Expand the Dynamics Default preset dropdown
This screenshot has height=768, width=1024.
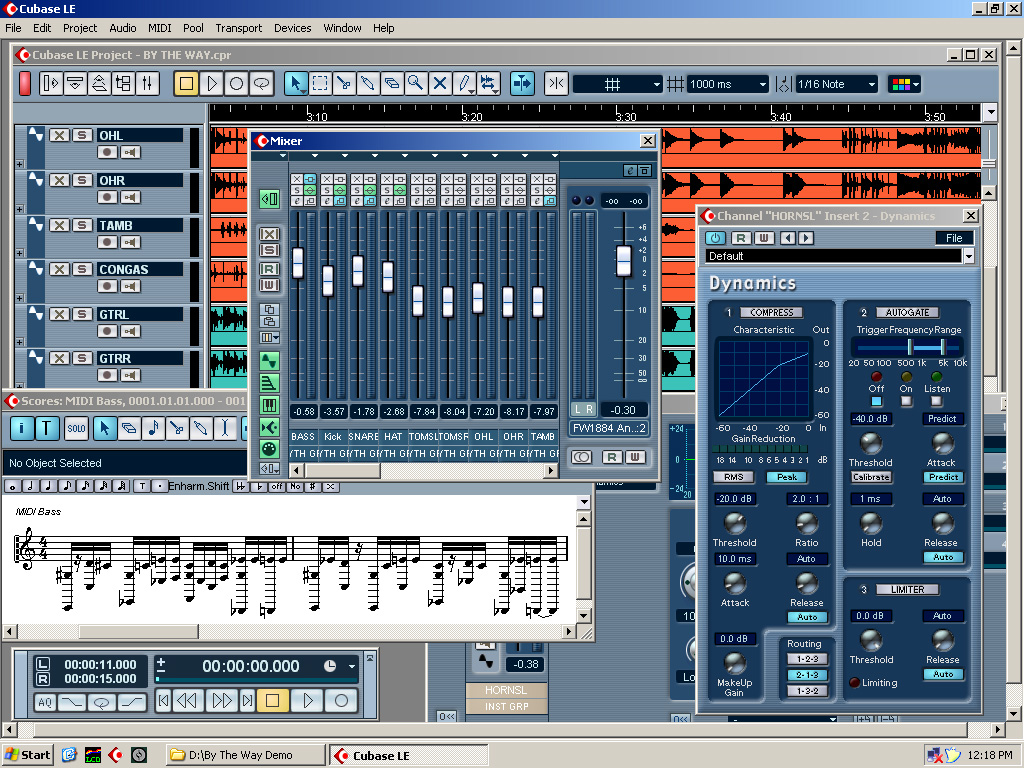(967, 256)
